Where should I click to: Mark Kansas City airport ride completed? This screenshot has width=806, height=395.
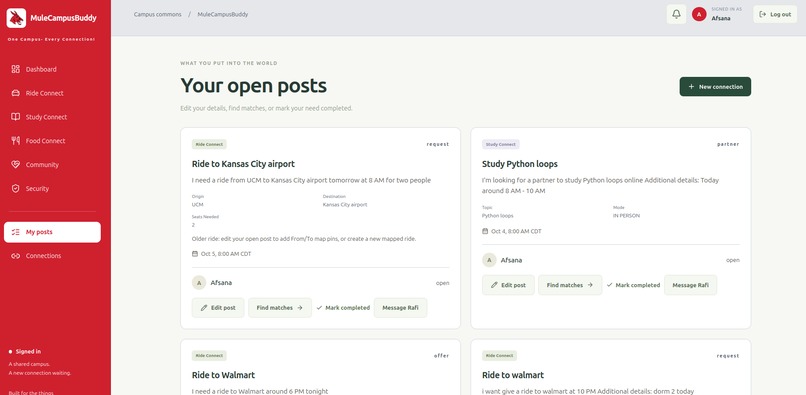pyautogui.click(x=343, y=308)
